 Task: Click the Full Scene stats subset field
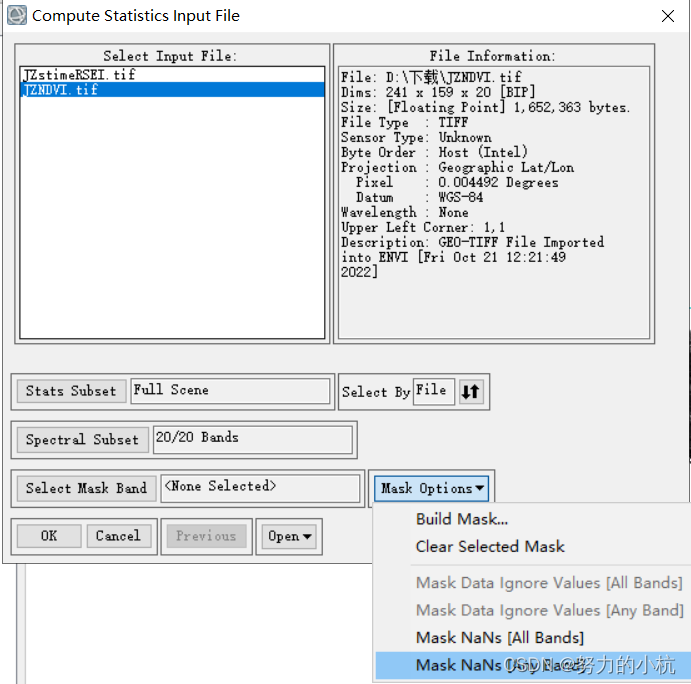230,390
